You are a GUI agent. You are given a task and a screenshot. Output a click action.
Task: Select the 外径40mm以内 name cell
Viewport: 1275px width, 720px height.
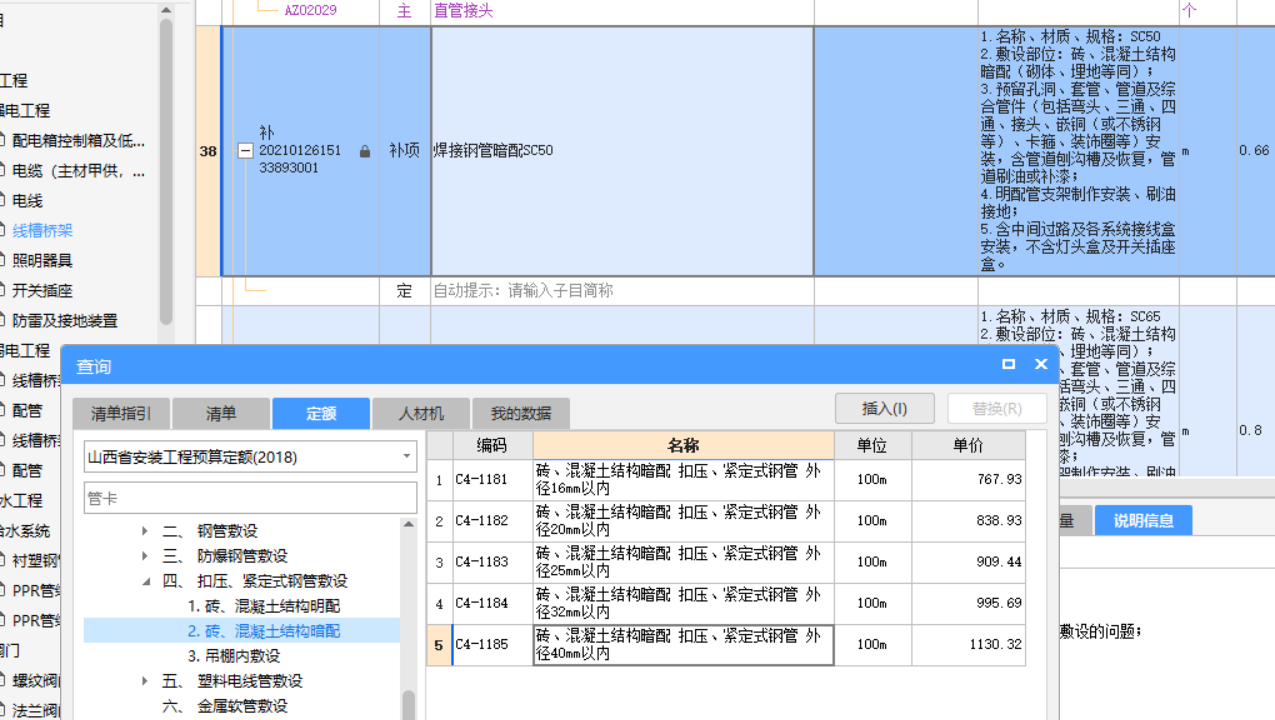coord(683,645)
